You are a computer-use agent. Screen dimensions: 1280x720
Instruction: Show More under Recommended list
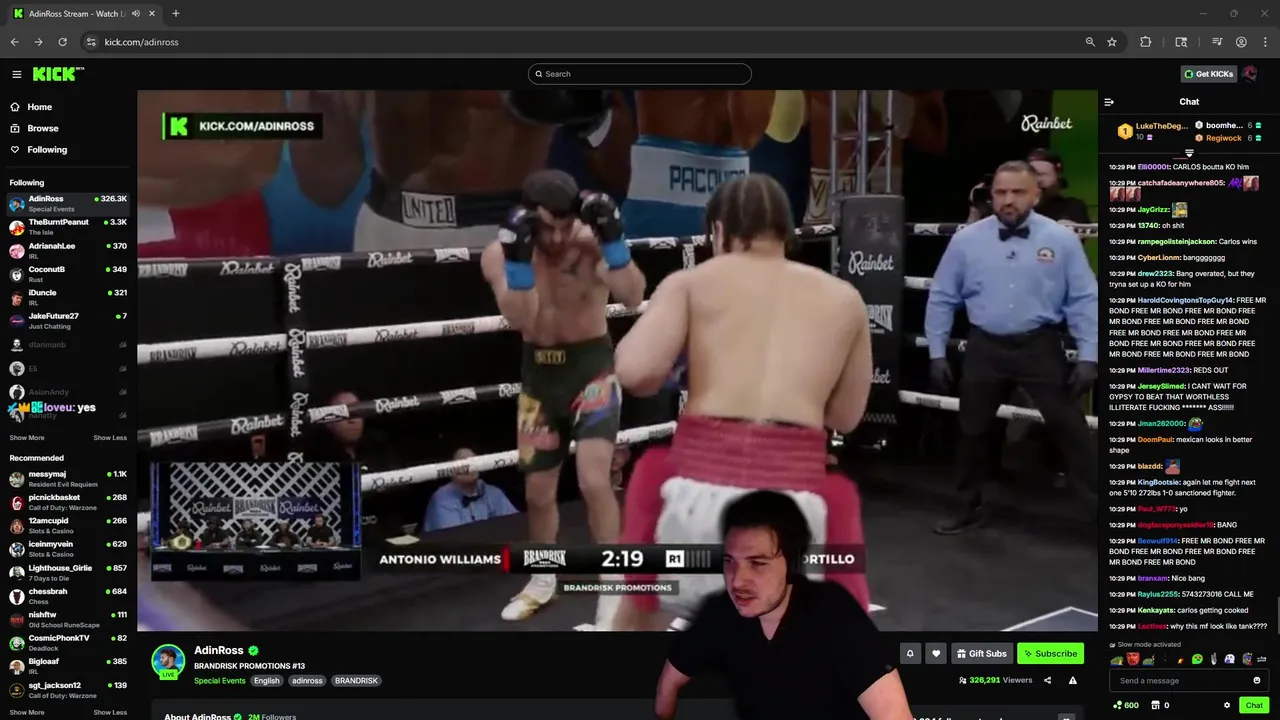(27, 713)
